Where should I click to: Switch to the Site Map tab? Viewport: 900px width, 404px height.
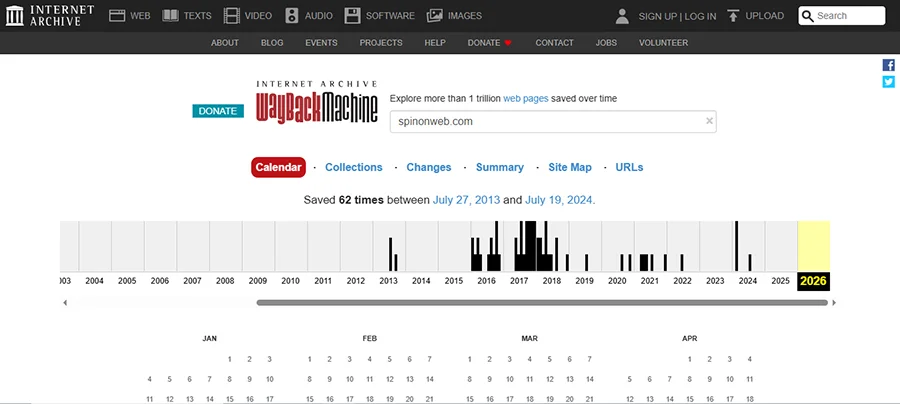pos(569,167)
